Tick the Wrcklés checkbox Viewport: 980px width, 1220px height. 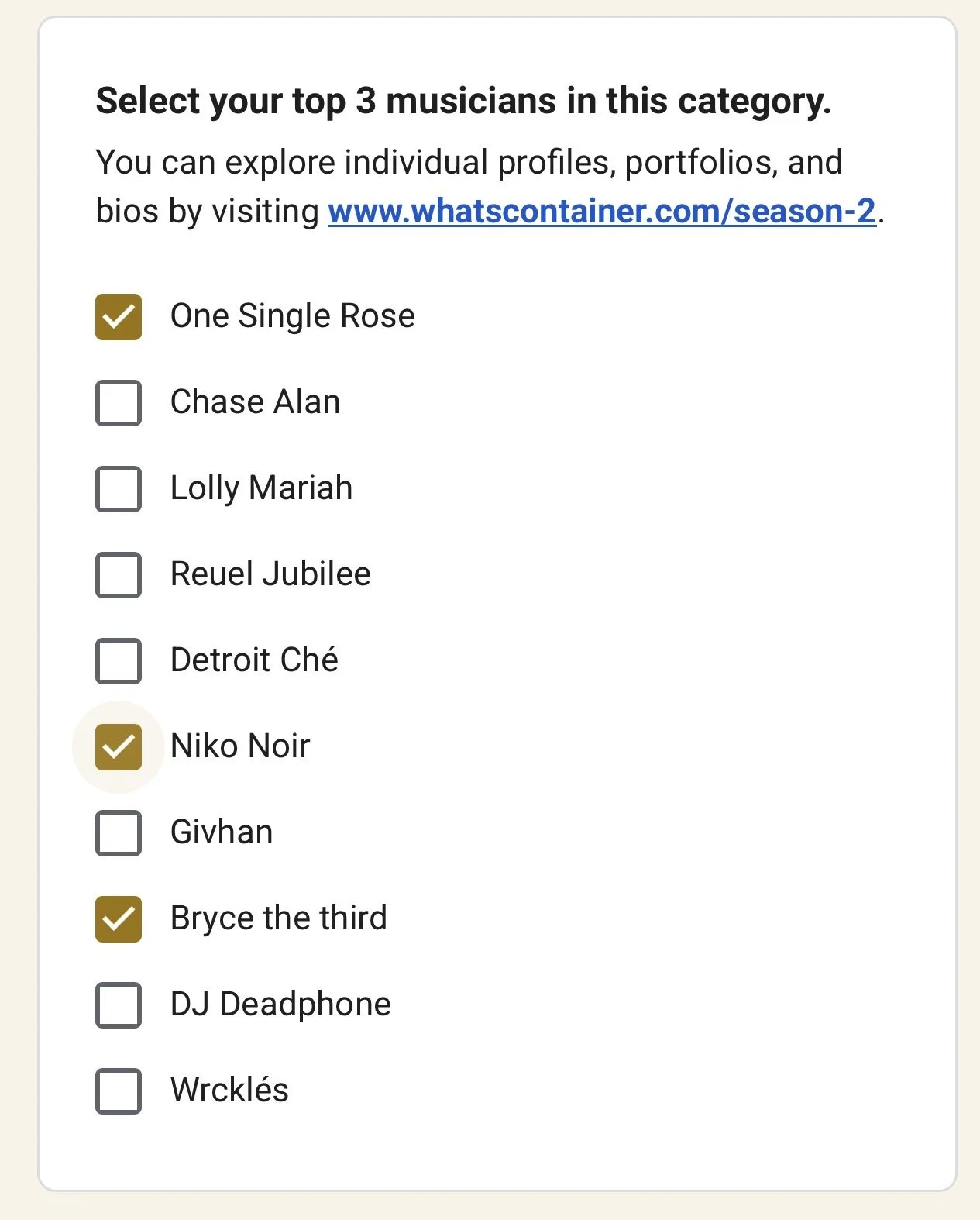click(119, 1091)
